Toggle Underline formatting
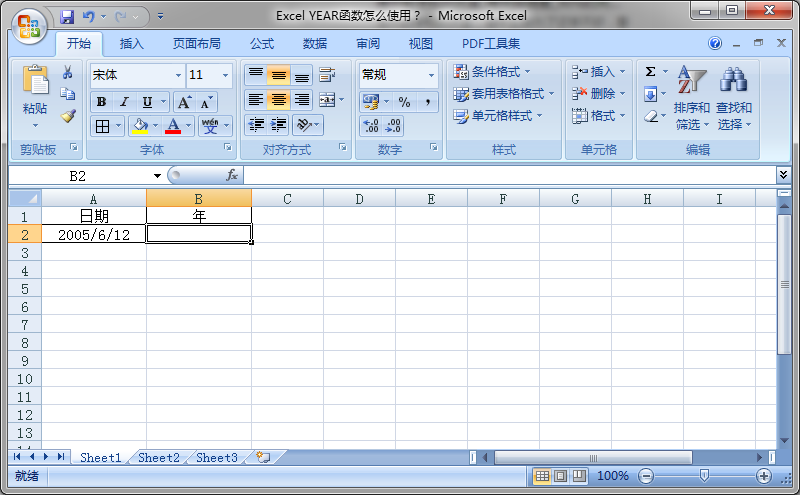Image resolution: width=800 pixels, height=495 pixels. [147, 102]
